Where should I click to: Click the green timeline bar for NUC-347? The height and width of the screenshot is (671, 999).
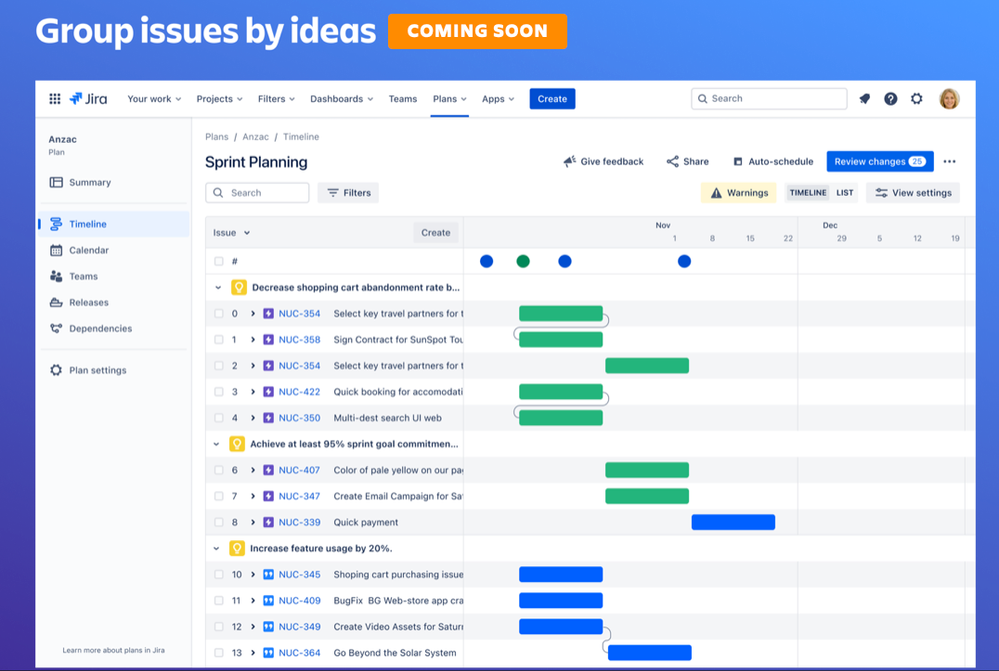coord(647,496)
